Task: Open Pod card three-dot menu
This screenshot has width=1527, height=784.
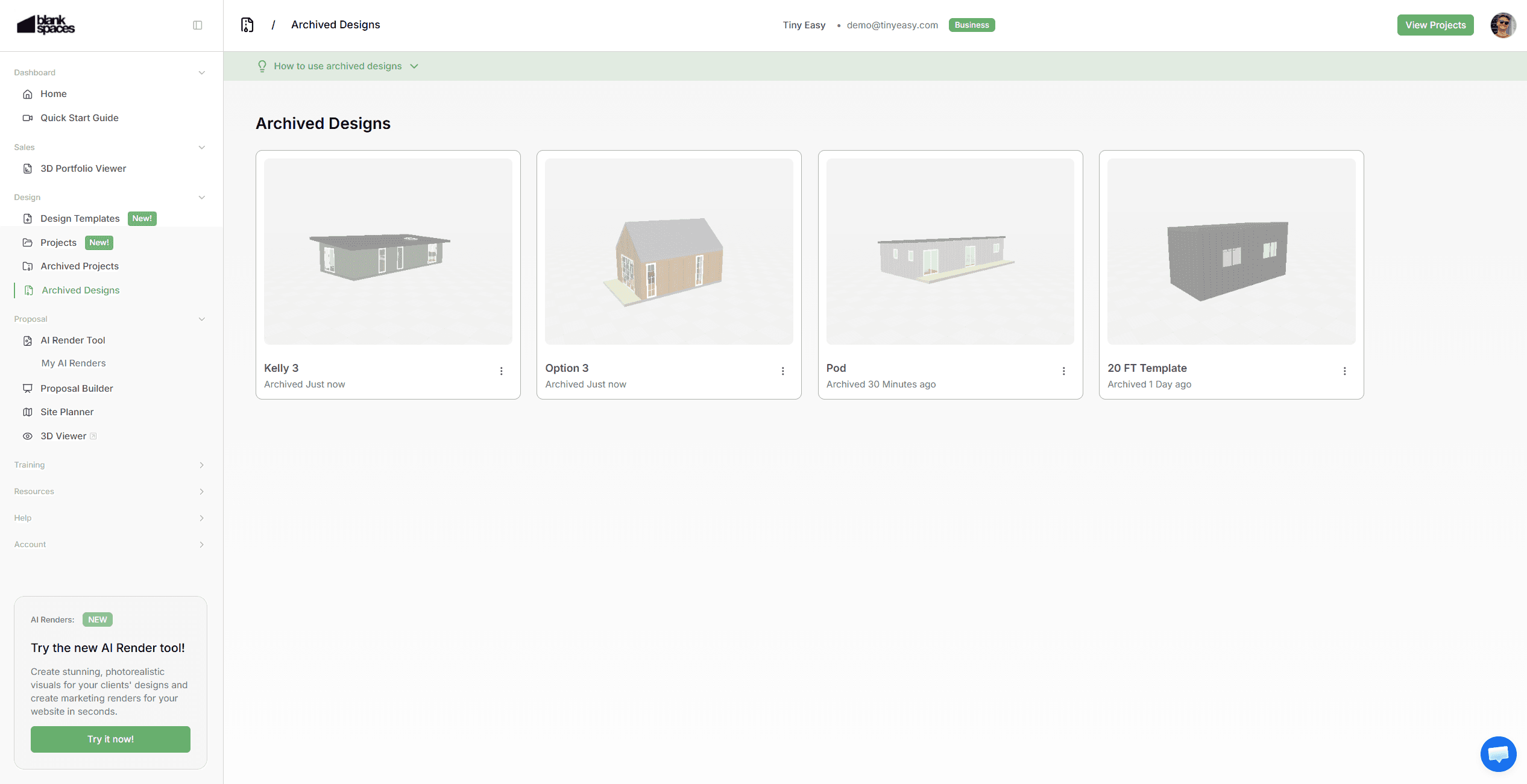Action: (x=1063, y=371)
